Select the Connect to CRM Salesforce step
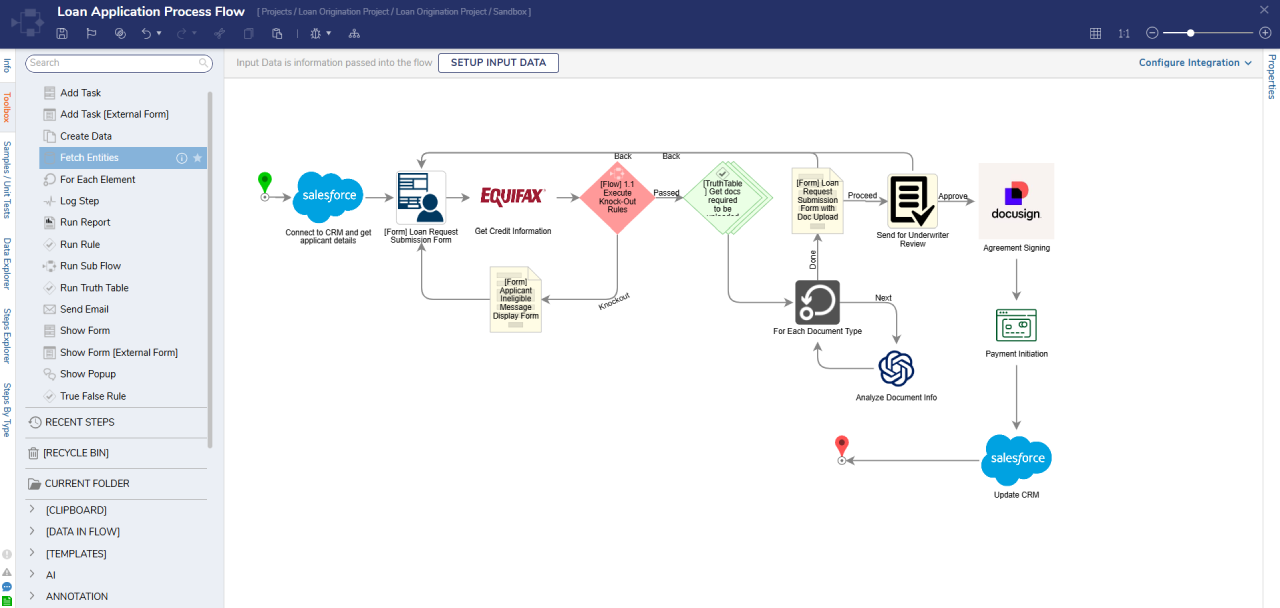1280x608 pixels. [x=328, y=197]
